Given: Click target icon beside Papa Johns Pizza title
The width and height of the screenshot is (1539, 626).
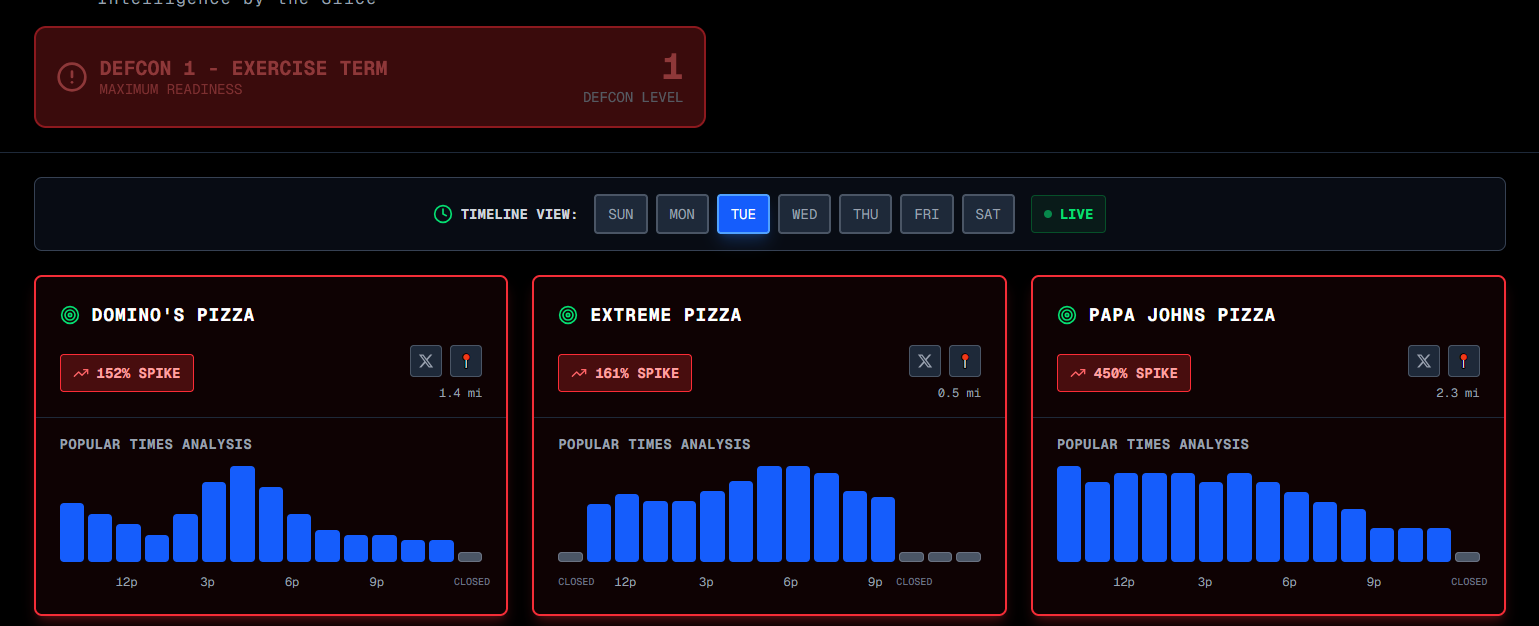Looking at the screenshot, I should click(1067, 315).
